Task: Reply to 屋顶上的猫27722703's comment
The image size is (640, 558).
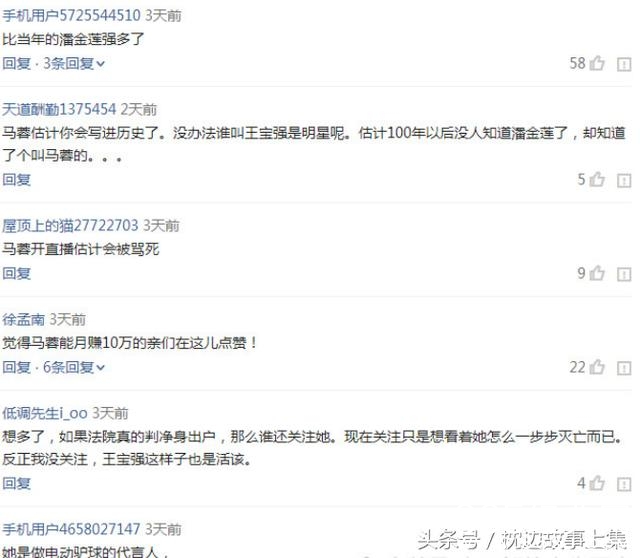Action: [16, 273]
